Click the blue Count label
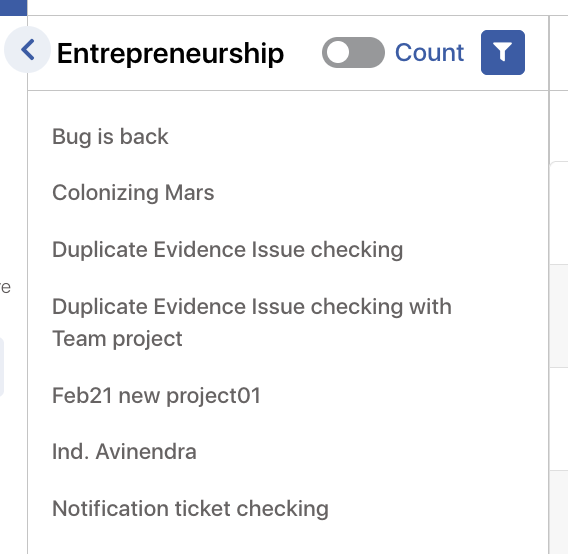Image resolution: width=568 pixels, height=554 pixels. coord(429,53)
